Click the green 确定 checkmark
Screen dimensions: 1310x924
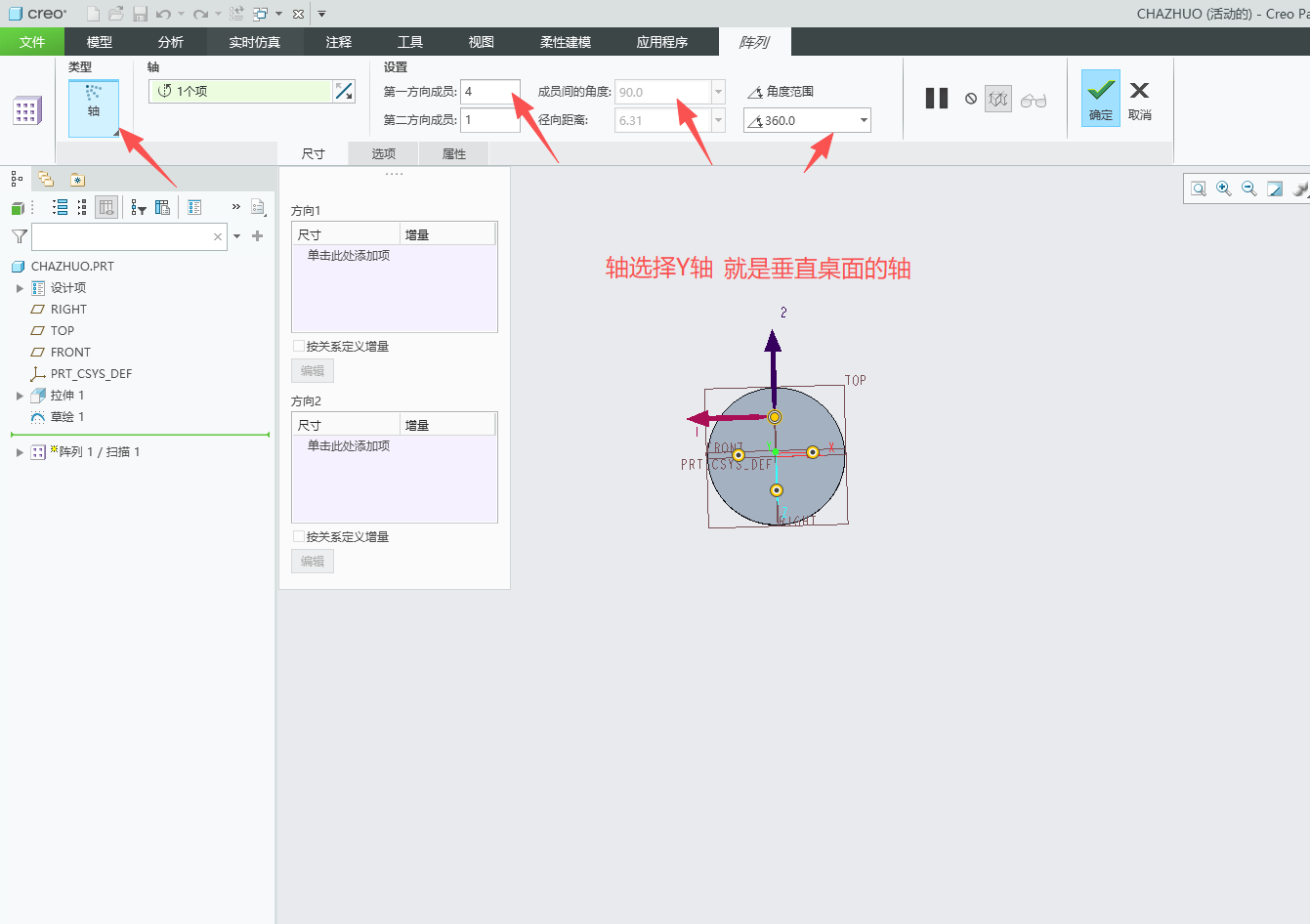click(x=1101, y=98)
